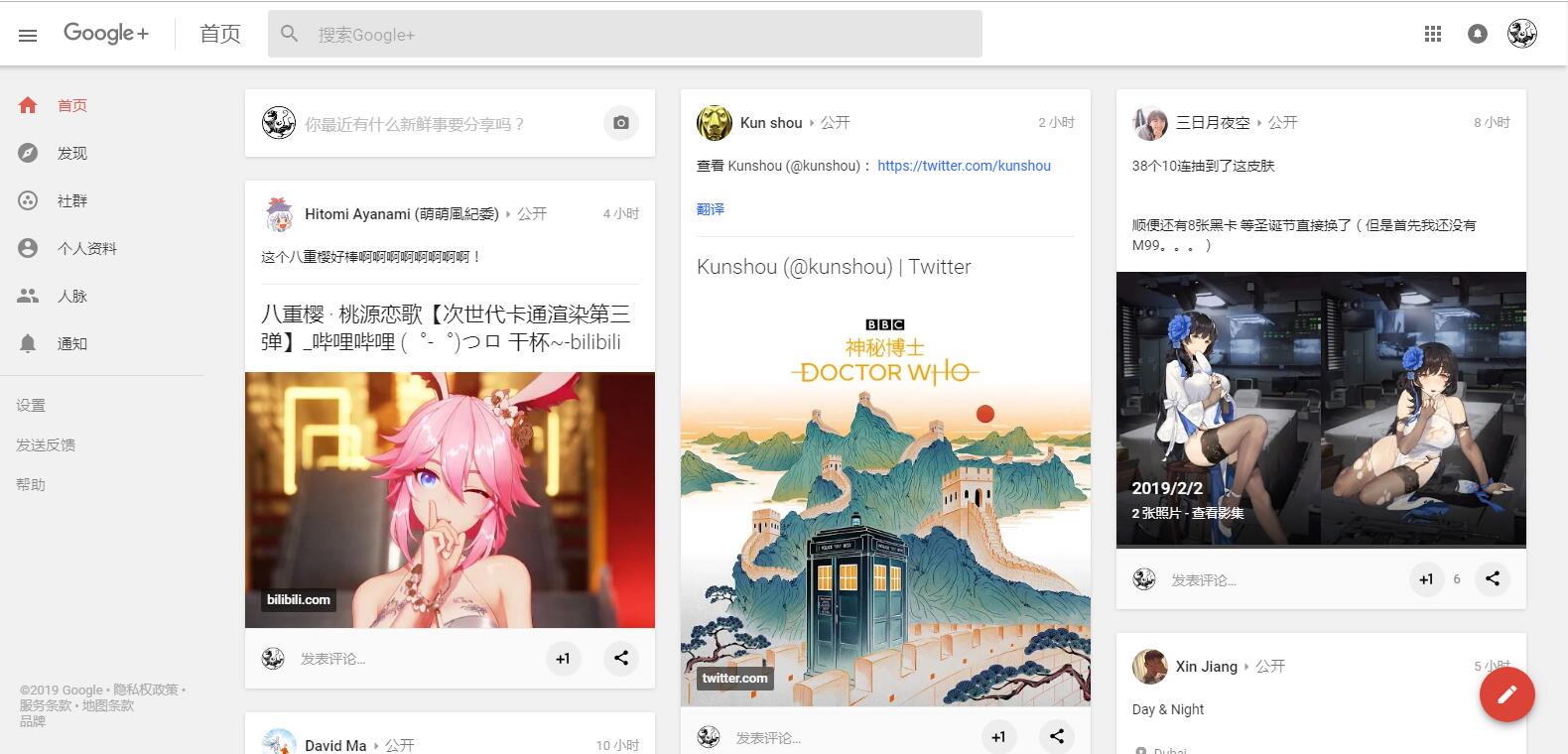This screenshot has height=754, width=1568.
Task: Open the hamburger main menu
Action: (x=28, y=35)
